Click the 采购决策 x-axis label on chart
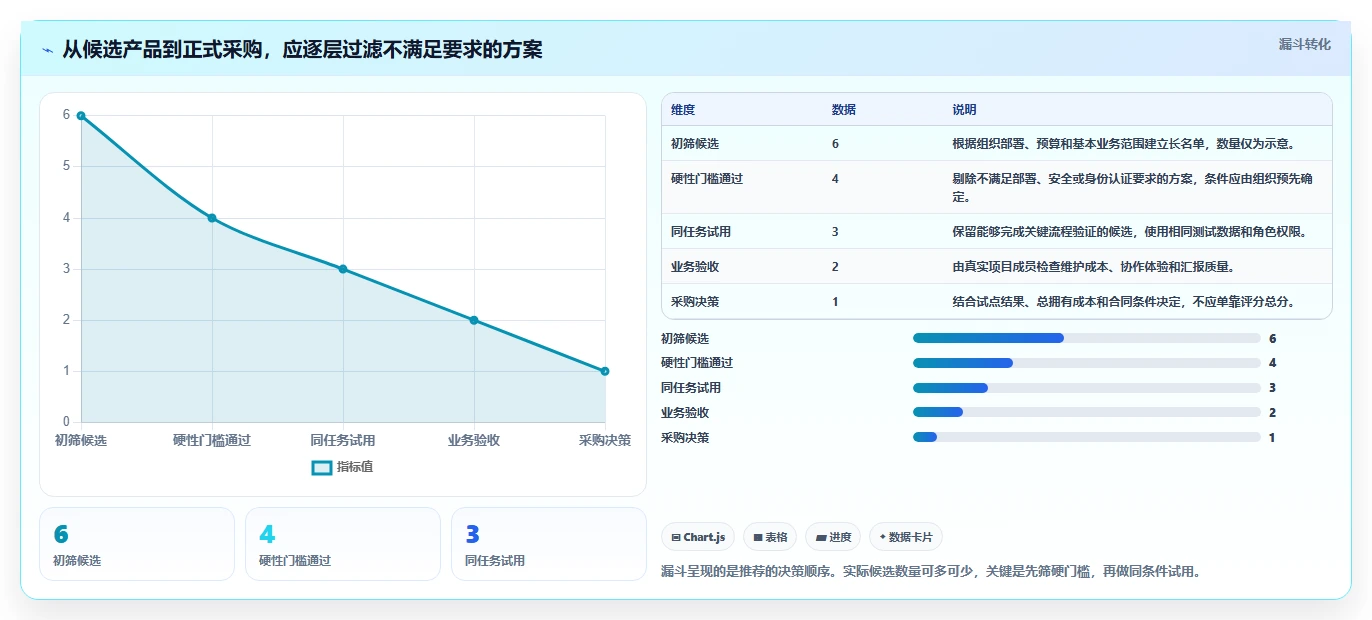 click(x=605, y=441)
